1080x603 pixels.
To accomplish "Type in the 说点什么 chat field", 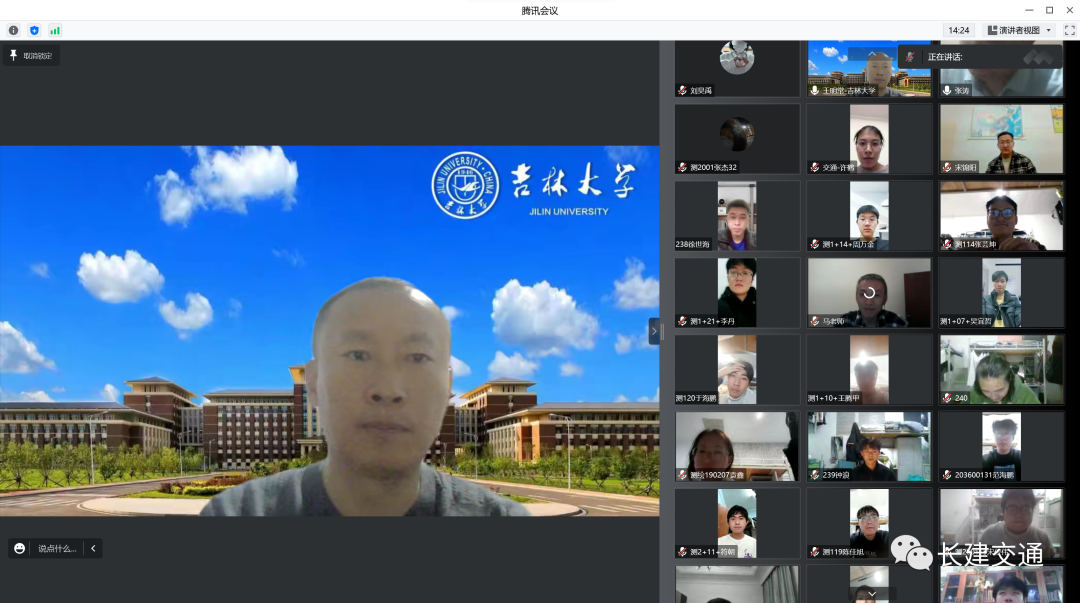I will [x=56, y=548].
